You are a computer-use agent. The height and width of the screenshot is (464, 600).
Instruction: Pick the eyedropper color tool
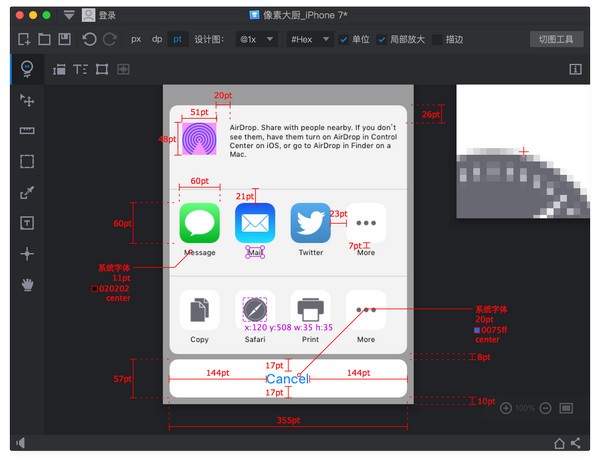27,192
